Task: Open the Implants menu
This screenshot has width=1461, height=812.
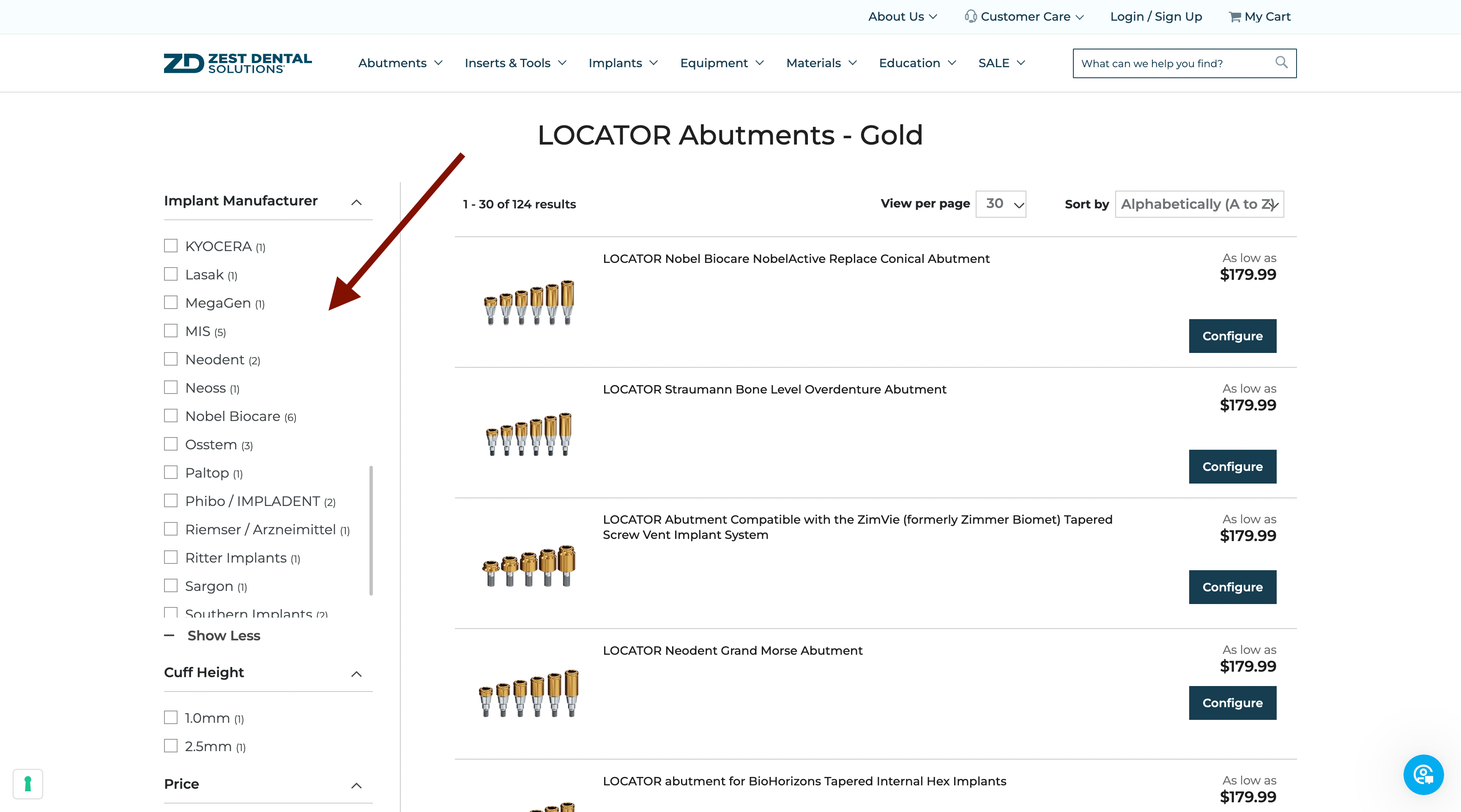Action: 623,63
